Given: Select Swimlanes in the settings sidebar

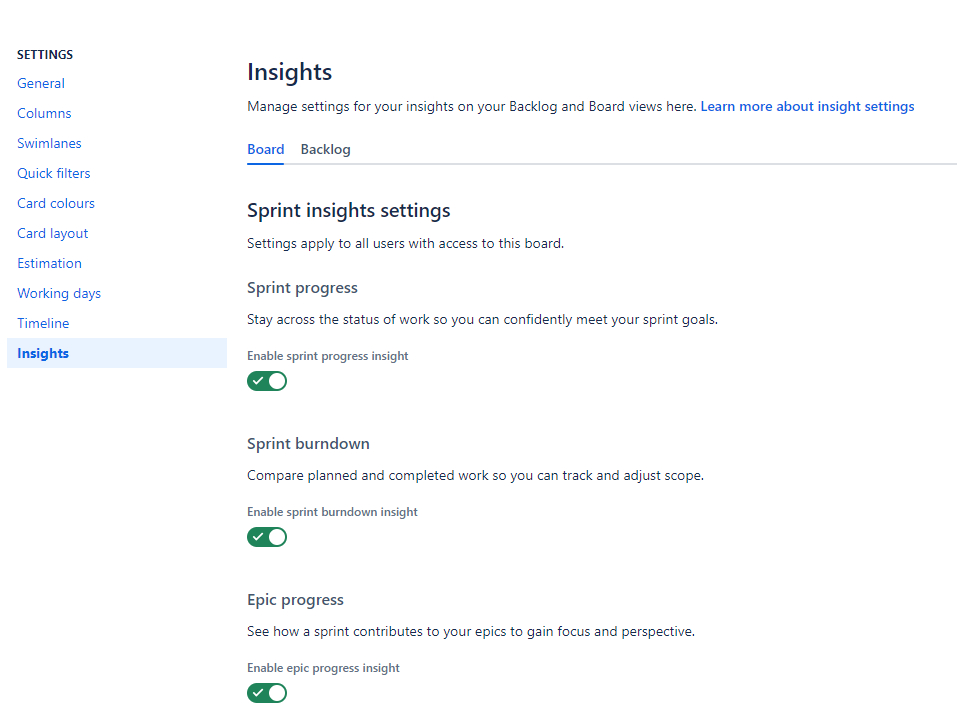Looking at the screenshot, I should (x=49, y=143).
